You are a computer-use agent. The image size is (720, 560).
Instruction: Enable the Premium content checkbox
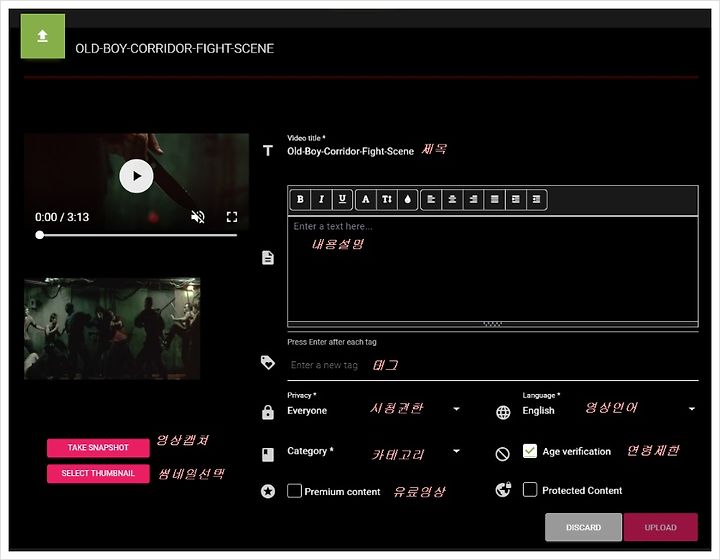click(294, 490)
